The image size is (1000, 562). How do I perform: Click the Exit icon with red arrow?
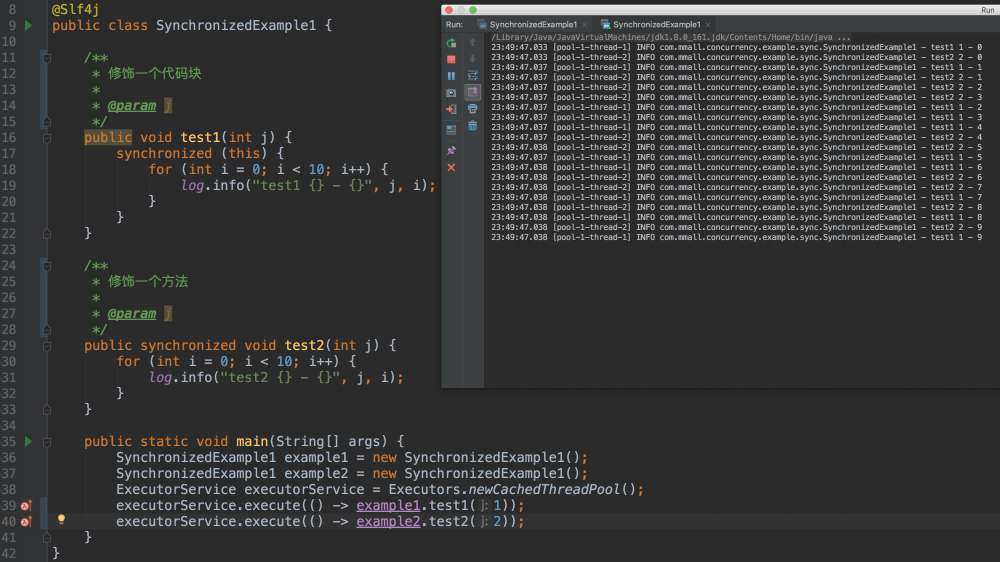(451, 109)
